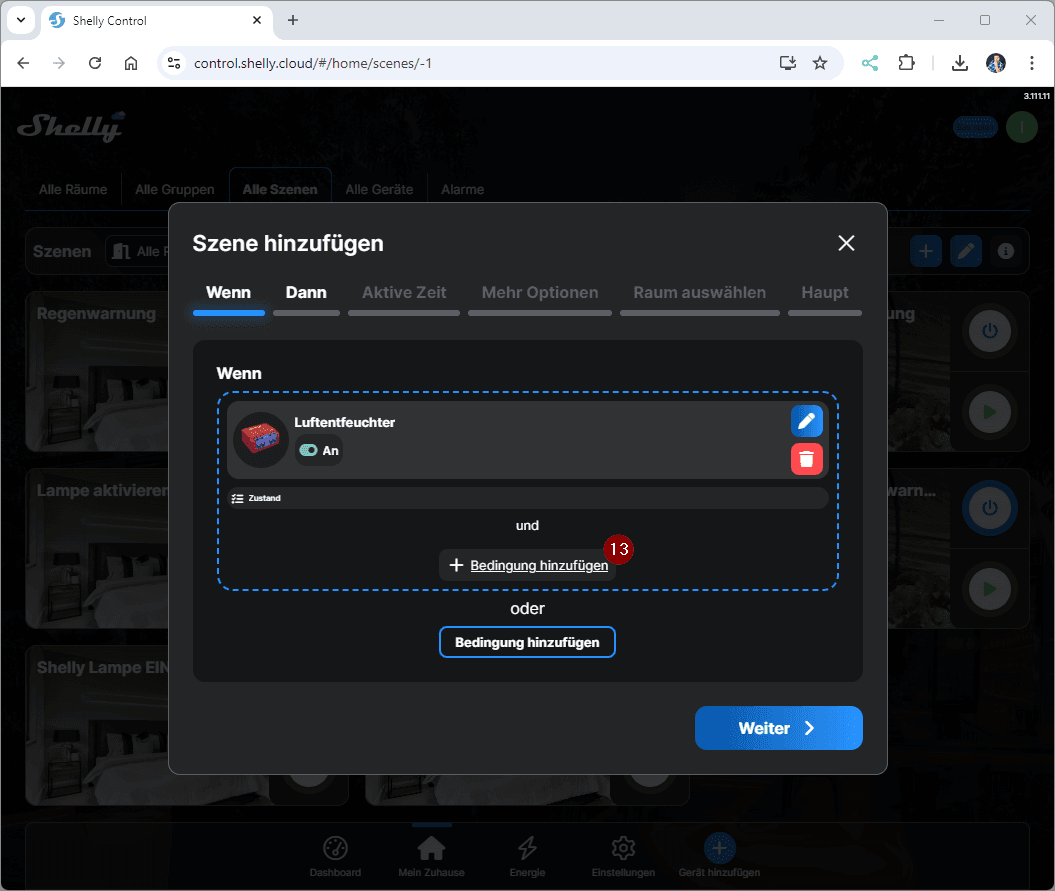Open Chrome's three-dot menu
The image size is (1055, 891).
coord(1031,63)
